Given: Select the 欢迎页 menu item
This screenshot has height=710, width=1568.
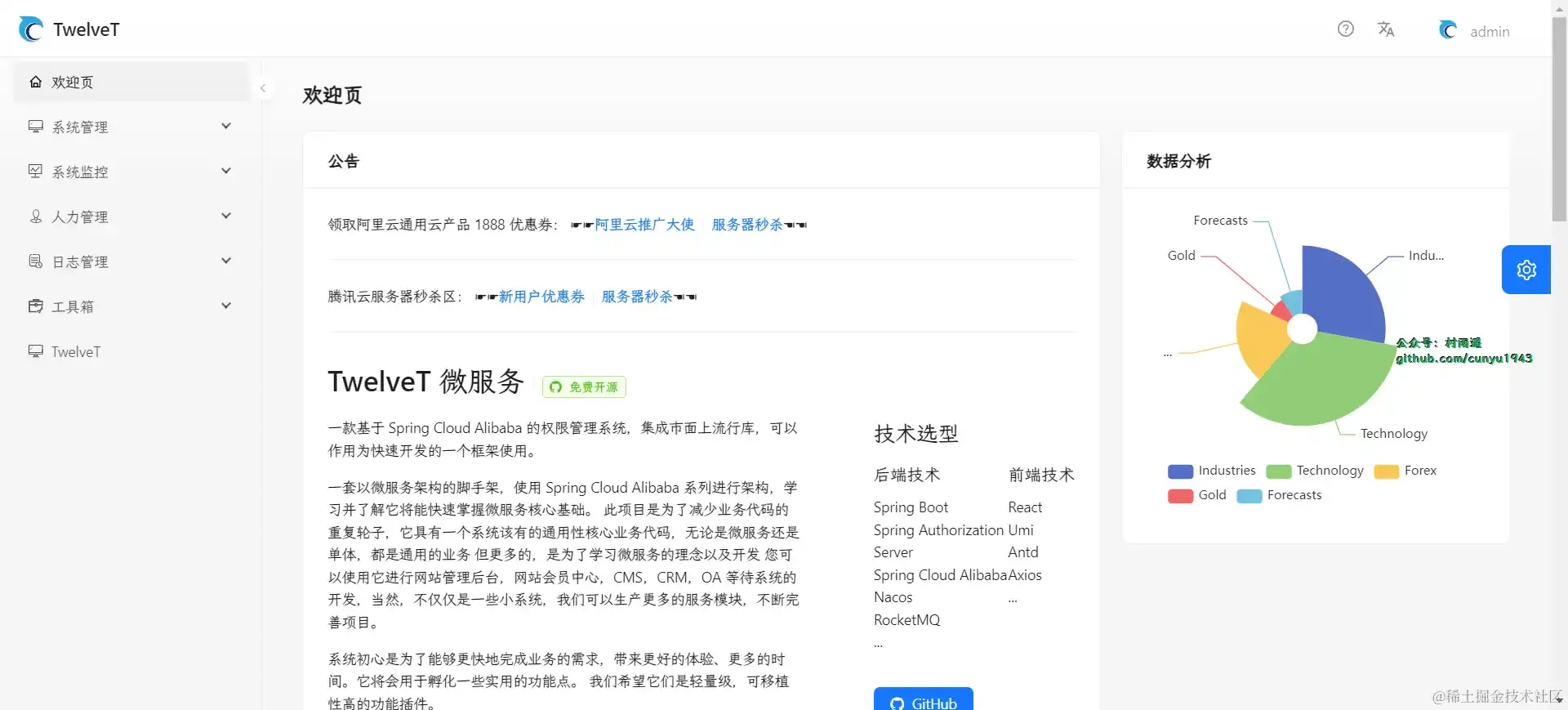Looking at the screenshot, I should click(131, 82).
